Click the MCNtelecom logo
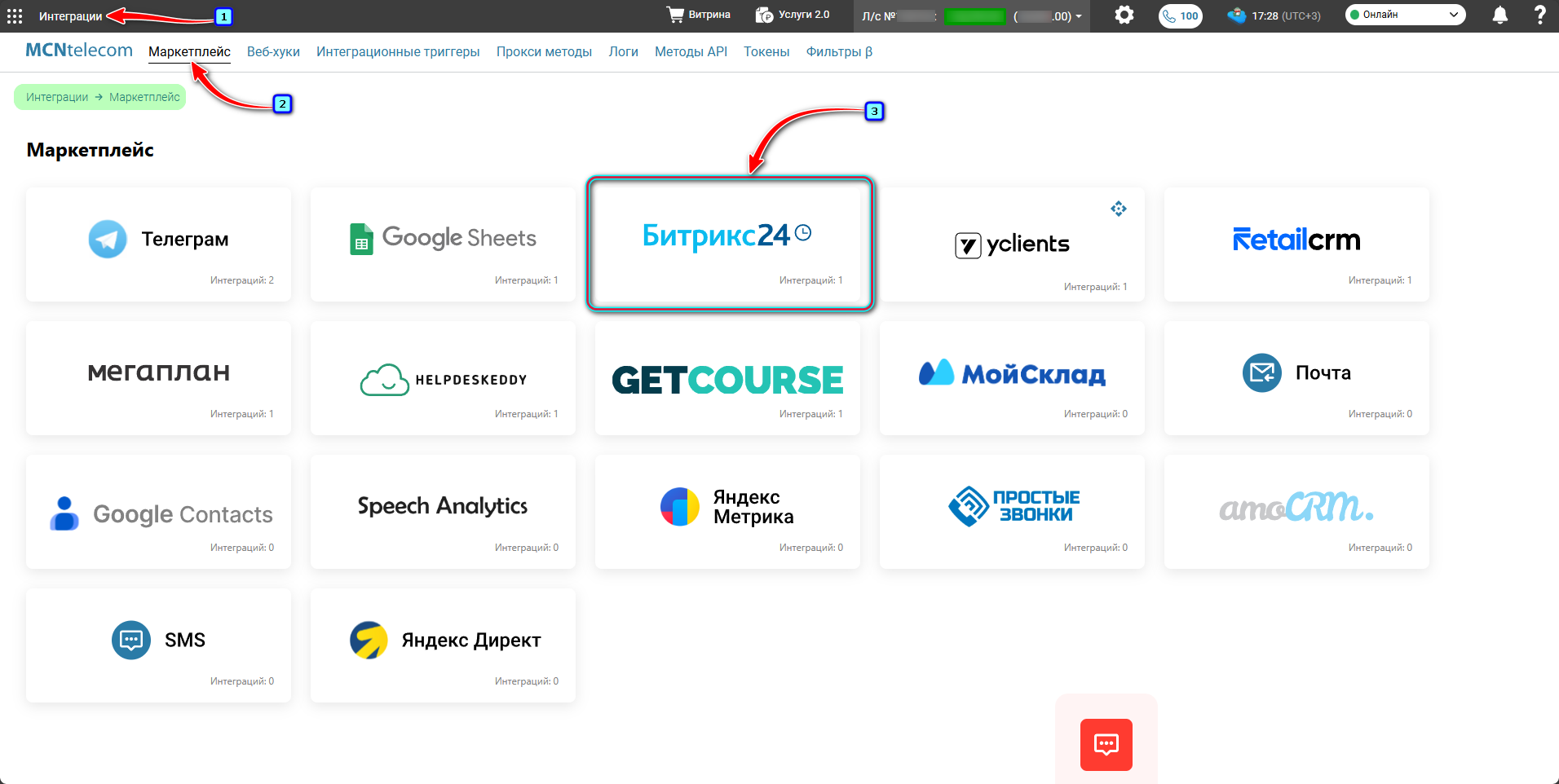Image resolution: width=1559 pixels, height=784 pixels. pyautogui.click(x=79, y=51)
